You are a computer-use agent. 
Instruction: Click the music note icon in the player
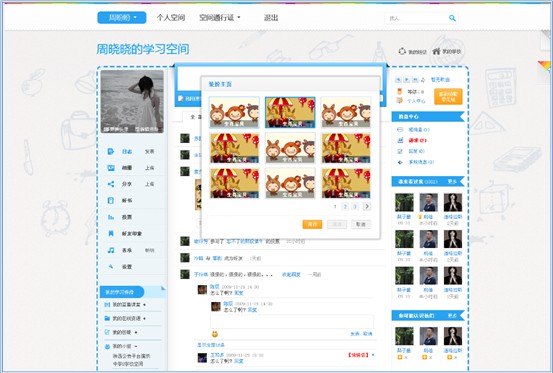(x=423, y=80)
